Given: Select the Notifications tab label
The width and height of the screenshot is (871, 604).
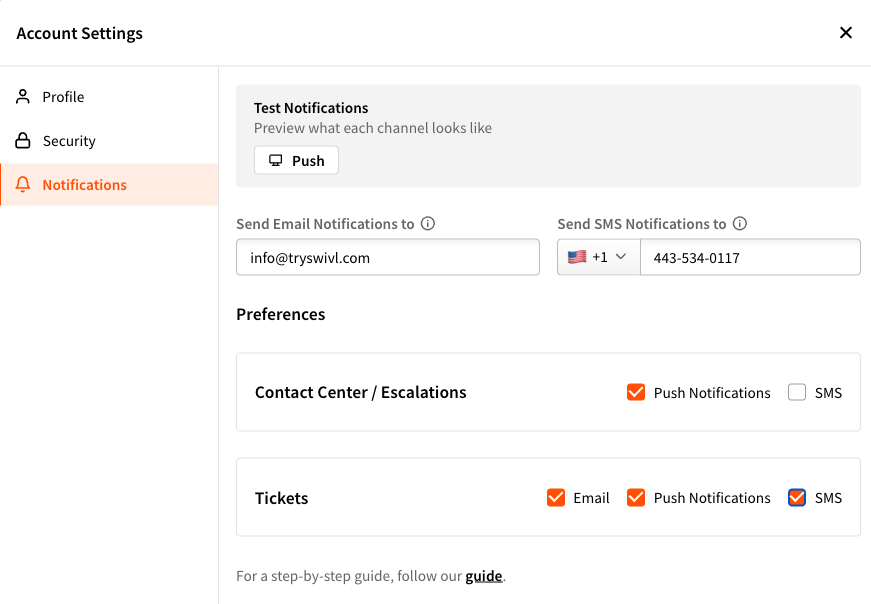Looking at the screenshot, I should (84, 184).
